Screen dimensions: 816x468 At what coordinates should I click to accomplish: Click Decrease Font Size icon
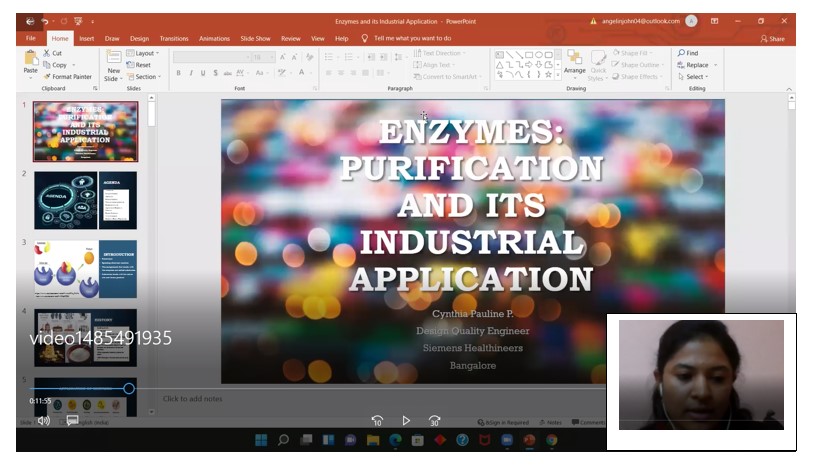(x=295, y=57)
